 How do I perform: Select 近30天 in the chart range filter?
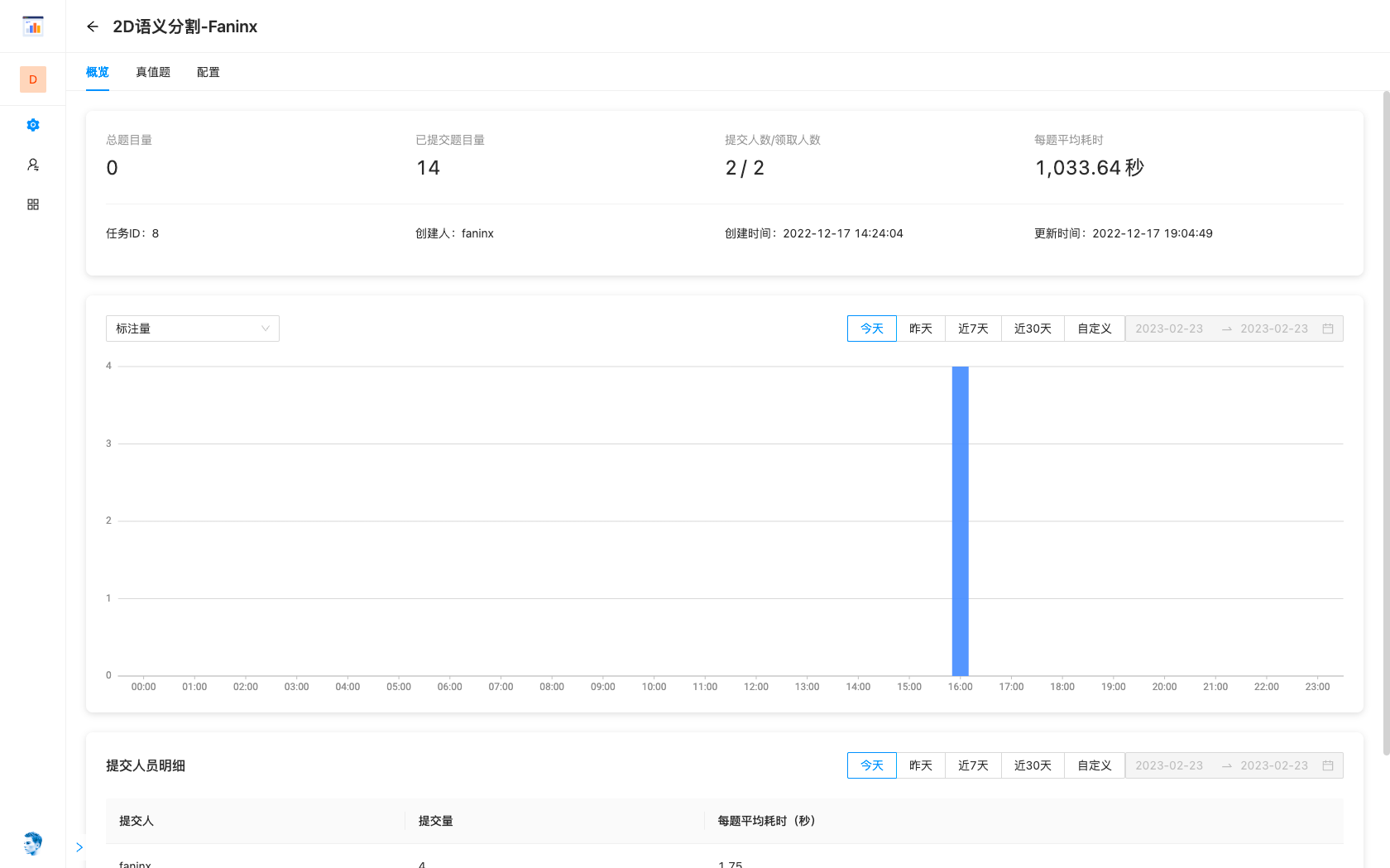1033,328
